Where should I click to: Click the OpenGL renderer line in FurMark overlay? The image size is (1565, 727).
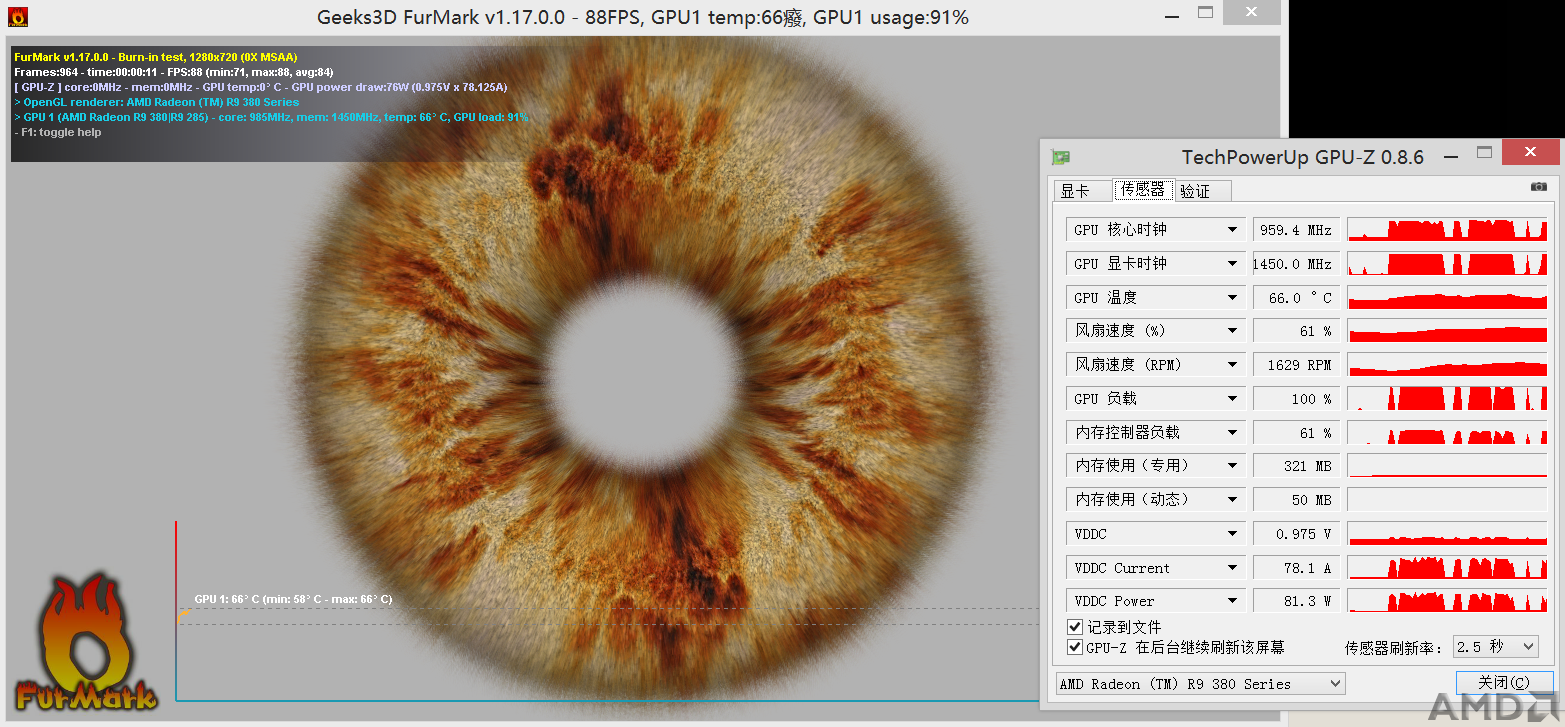(x=157, y=102)
